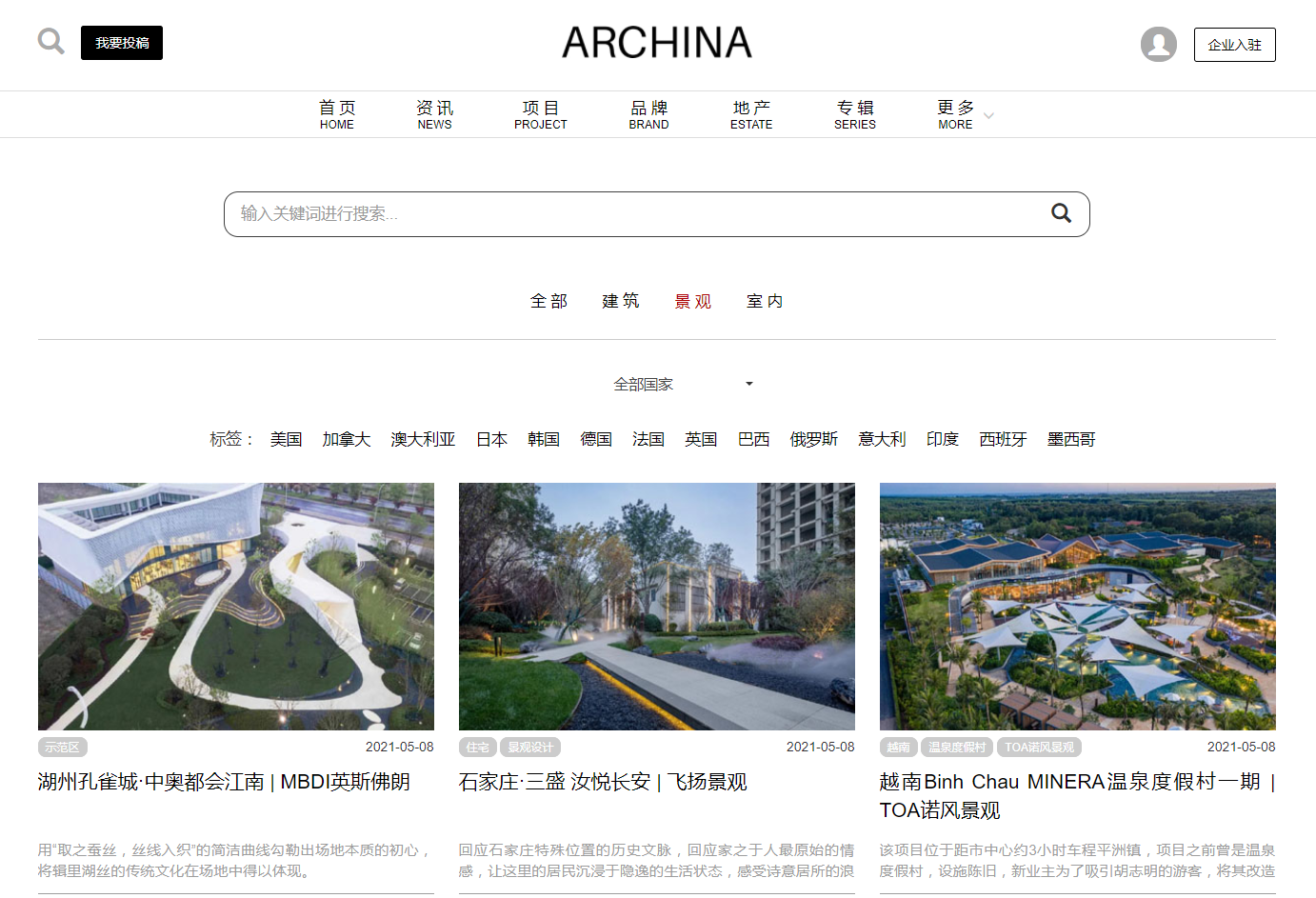
Task: Open the 项目 PROJECT menu item
Action: point(541,115)
